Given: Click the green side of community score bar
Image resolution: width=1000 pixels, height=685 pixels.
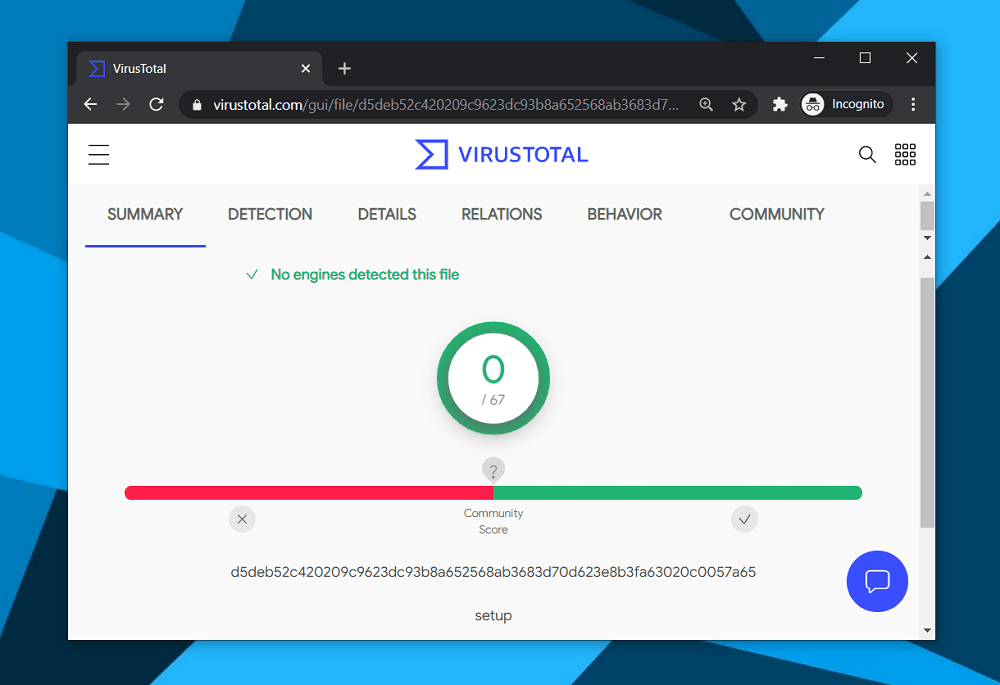Looking at the screenshot, I should pyautogui.click(x=678, y=493).
